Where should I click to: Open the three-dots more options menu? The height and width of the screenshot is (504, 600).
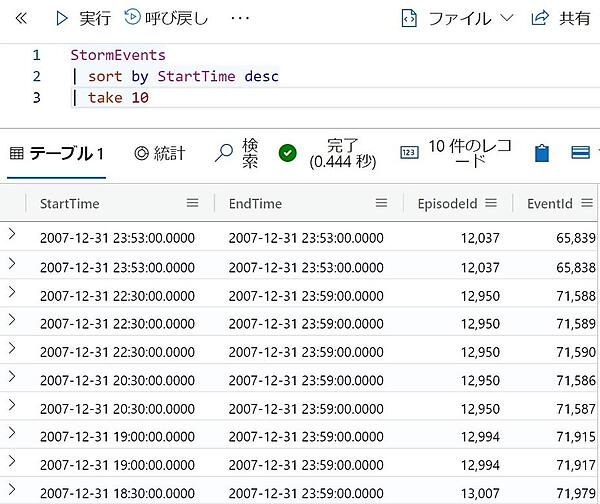pos(240,18)
